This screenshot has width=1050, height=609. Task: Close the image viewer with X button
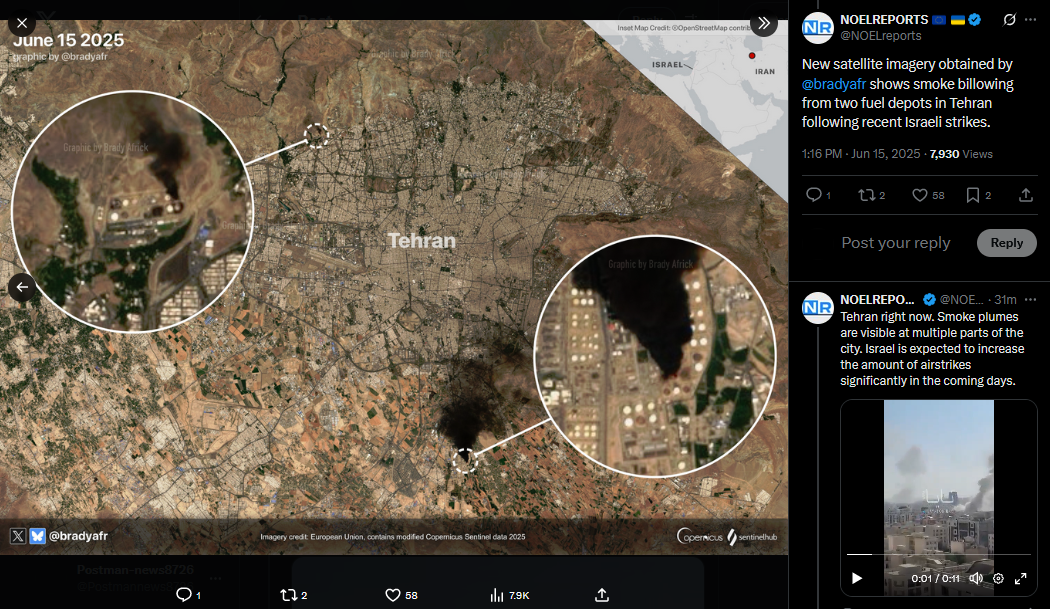[21, 23]
